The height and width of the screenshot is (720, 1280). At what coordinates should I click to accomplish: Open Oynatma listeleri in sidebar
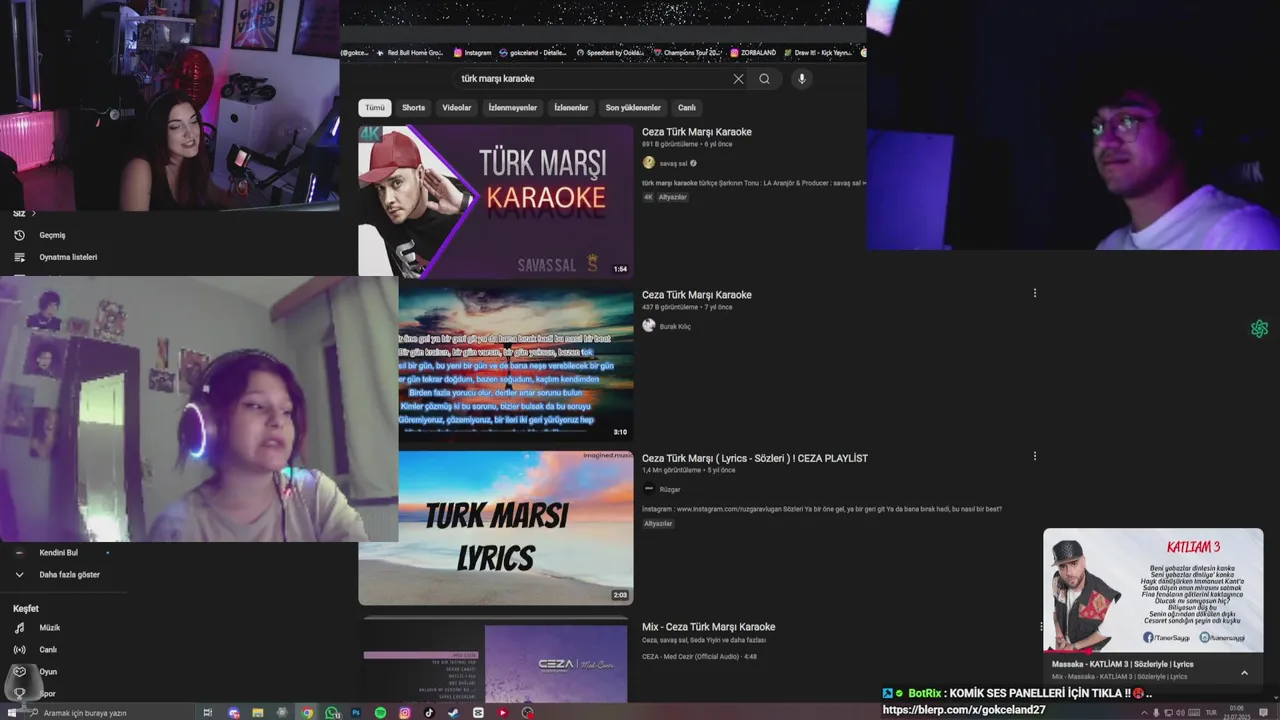[x=68, y=257]
